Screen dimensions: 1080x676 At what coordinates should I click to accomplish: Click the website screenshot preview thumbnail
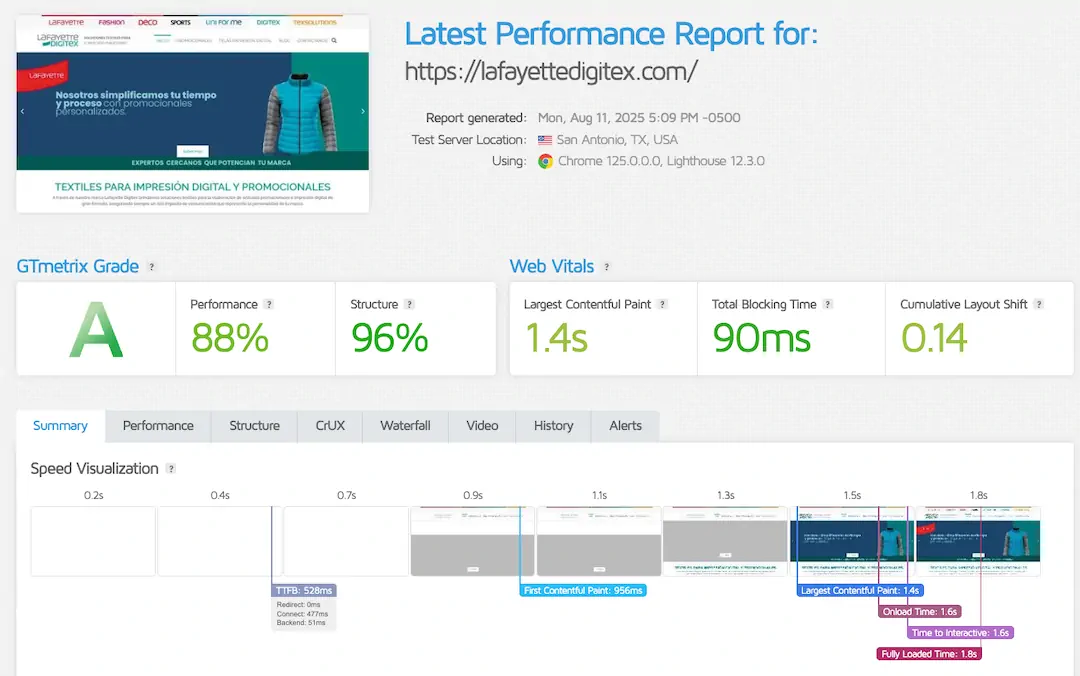pos(193,114)
